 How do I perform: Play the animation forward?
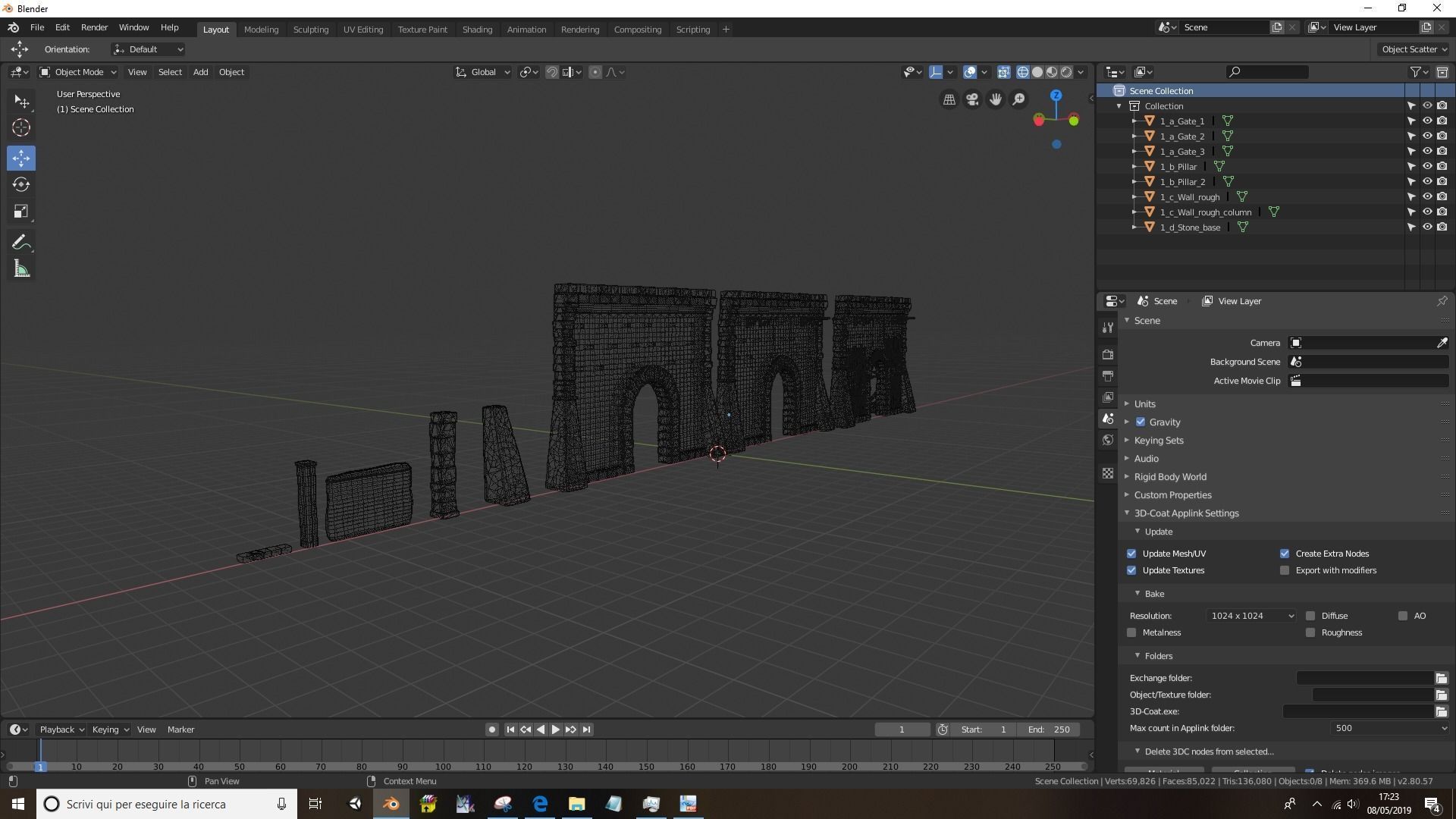click(556, 730)
